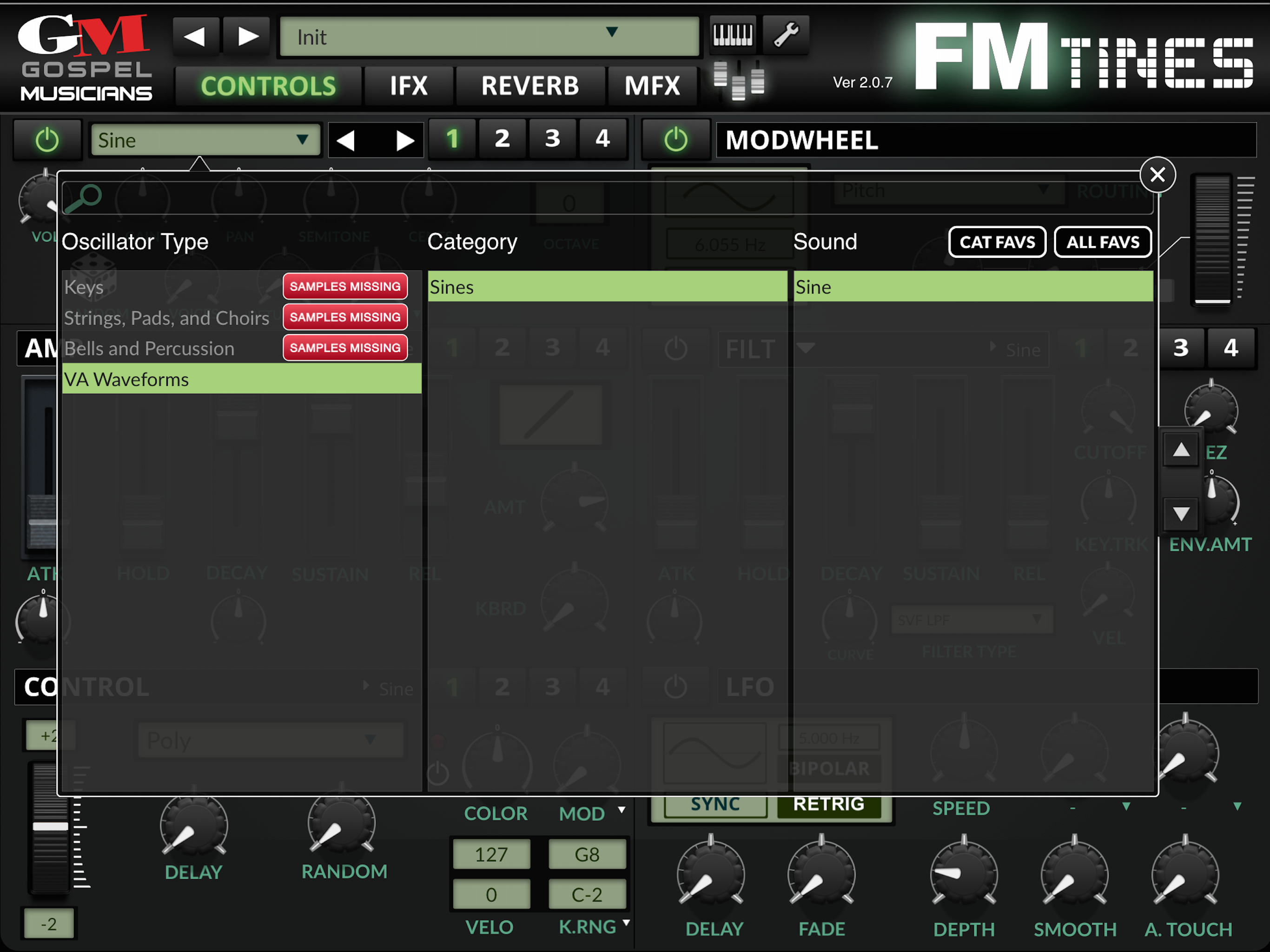Click the pitch bend down value -2
The image size is (1270, 952).
pyautogui.click(x=49, y=923)
